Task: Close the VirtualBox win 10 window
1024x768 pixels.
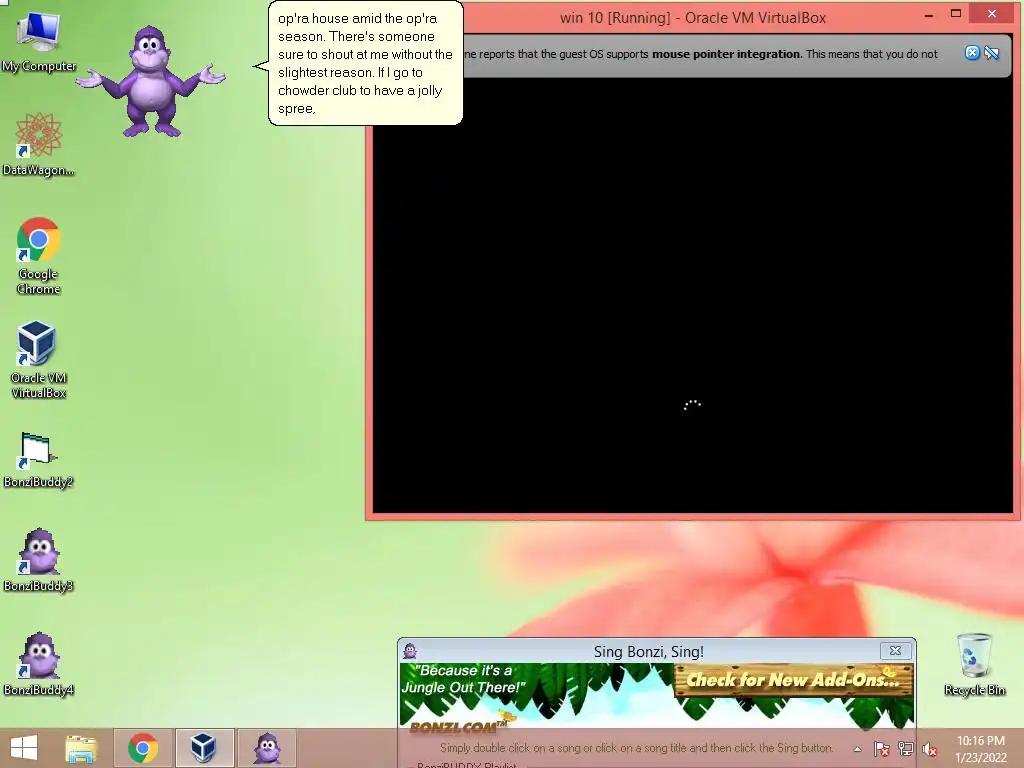Action: pos(992,14)
